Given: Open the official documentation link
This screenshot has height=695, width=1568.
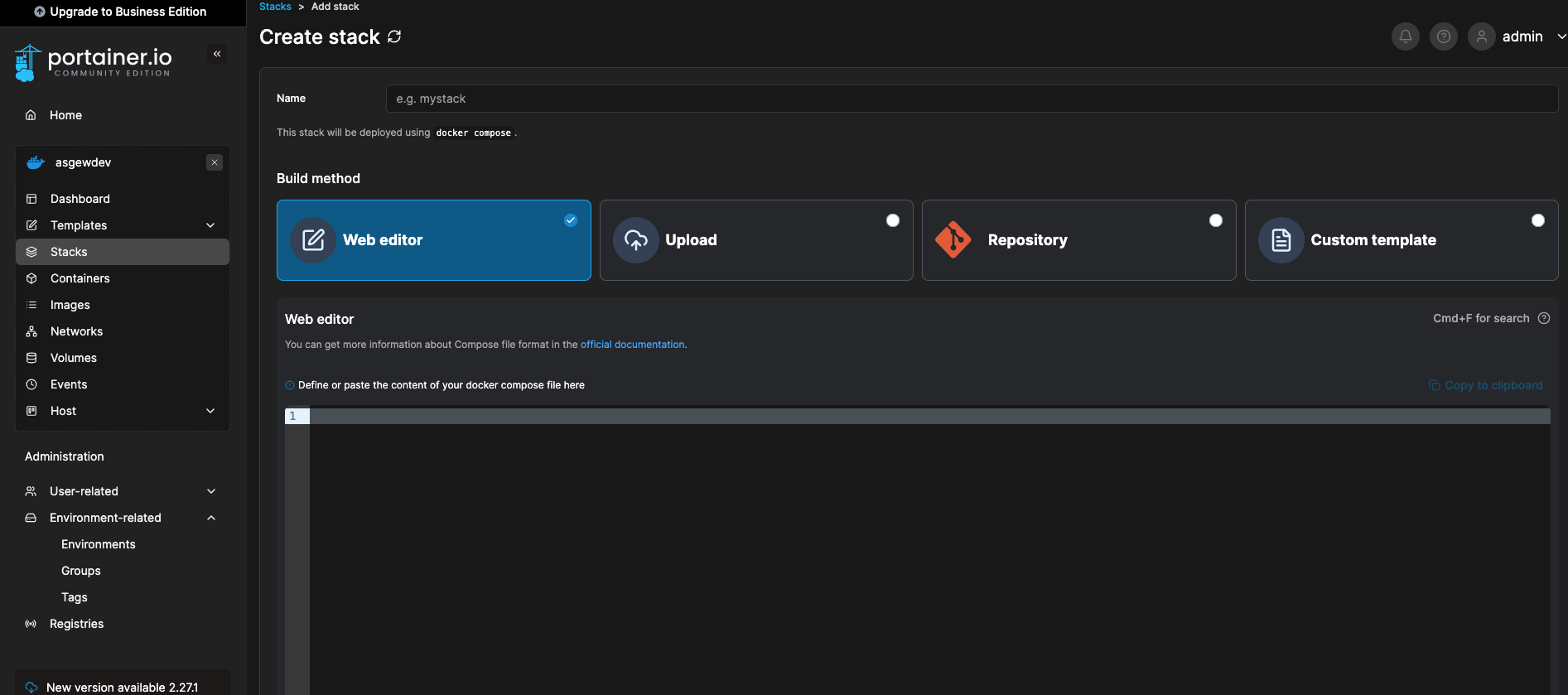Looking at the screenshot, I should [632, 345].
